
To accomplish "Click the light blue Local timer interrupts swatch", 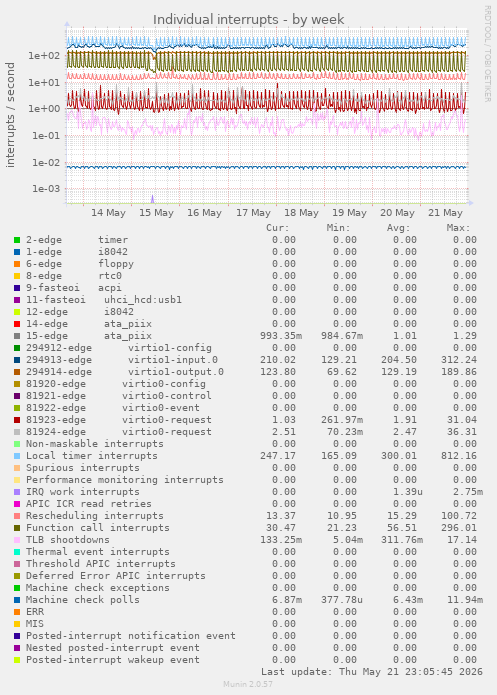I will point(17,456).
